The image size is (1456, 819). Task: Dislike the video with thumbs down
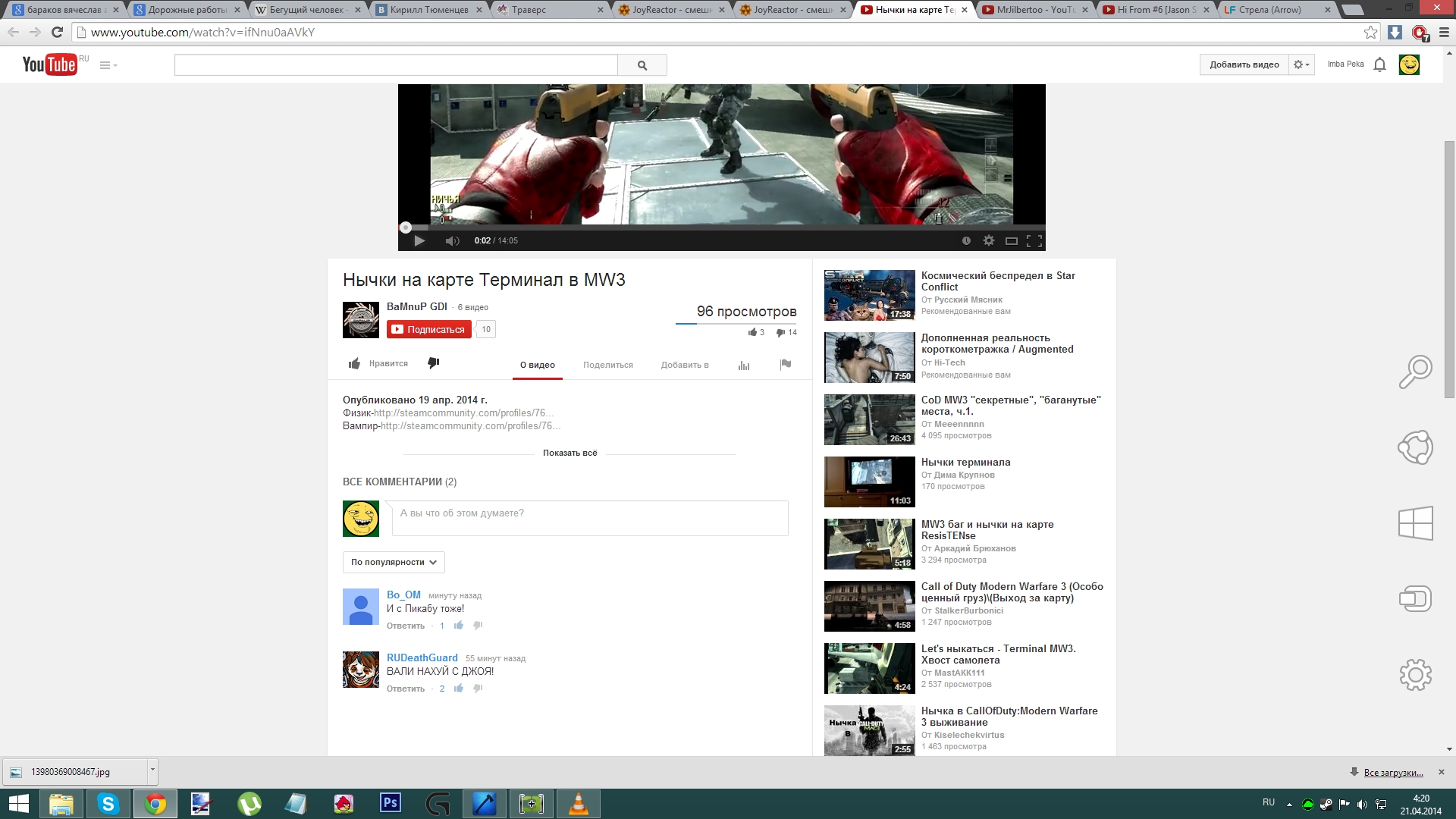(x=434, y=363)
